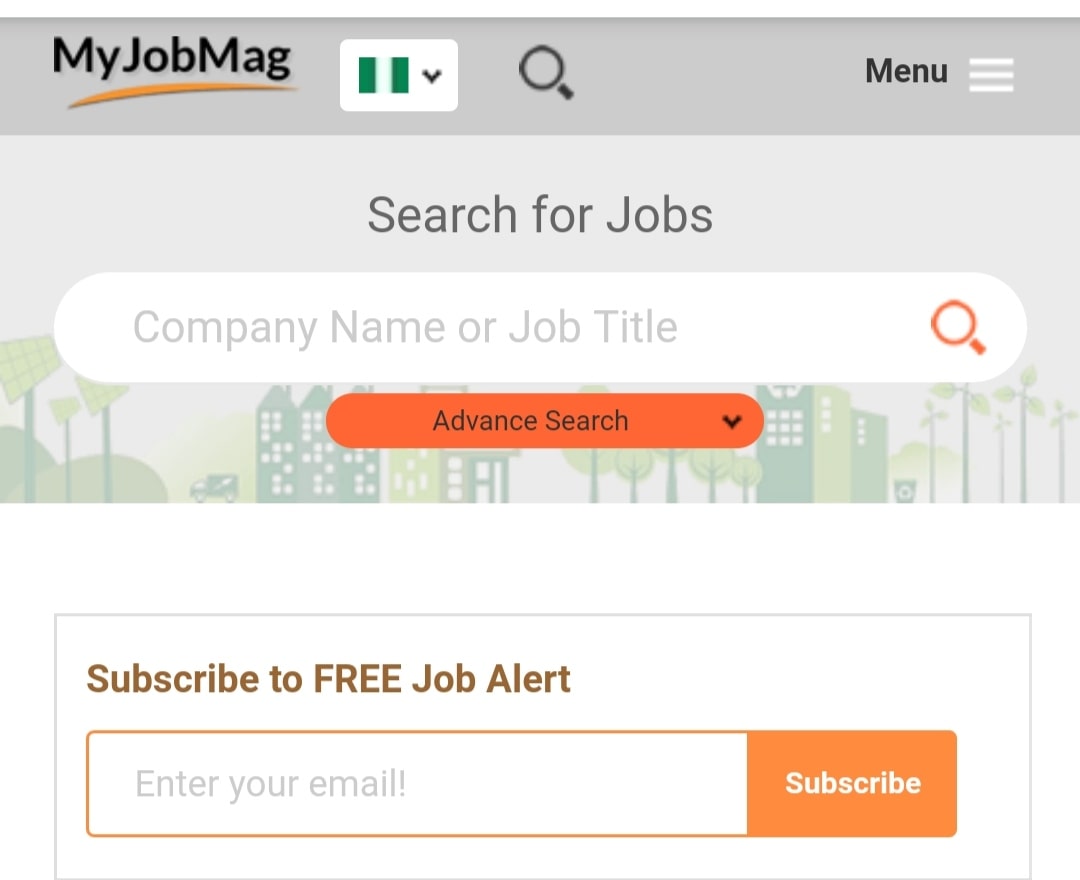Viewport: 1080px width, 880px height.
Task: Open the hamburger menu icon
Action: (x=991, y=74)
